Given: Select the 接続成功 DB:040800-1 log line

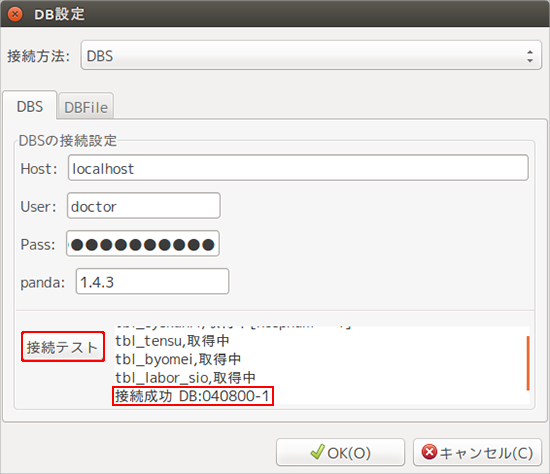Looking at the screenshot, I should click(192, 396).
